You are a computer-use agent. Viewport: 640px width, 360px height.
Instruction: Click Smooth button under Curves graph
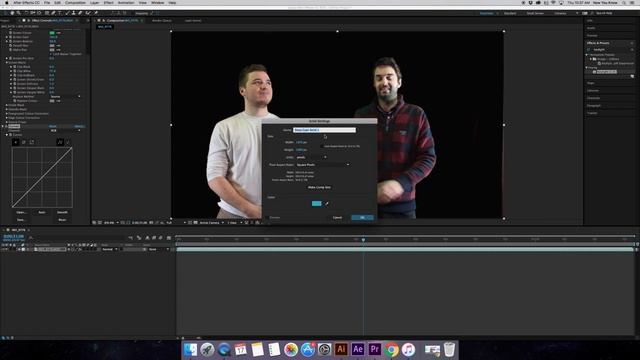pyautogui.click(x=62, y=212)
